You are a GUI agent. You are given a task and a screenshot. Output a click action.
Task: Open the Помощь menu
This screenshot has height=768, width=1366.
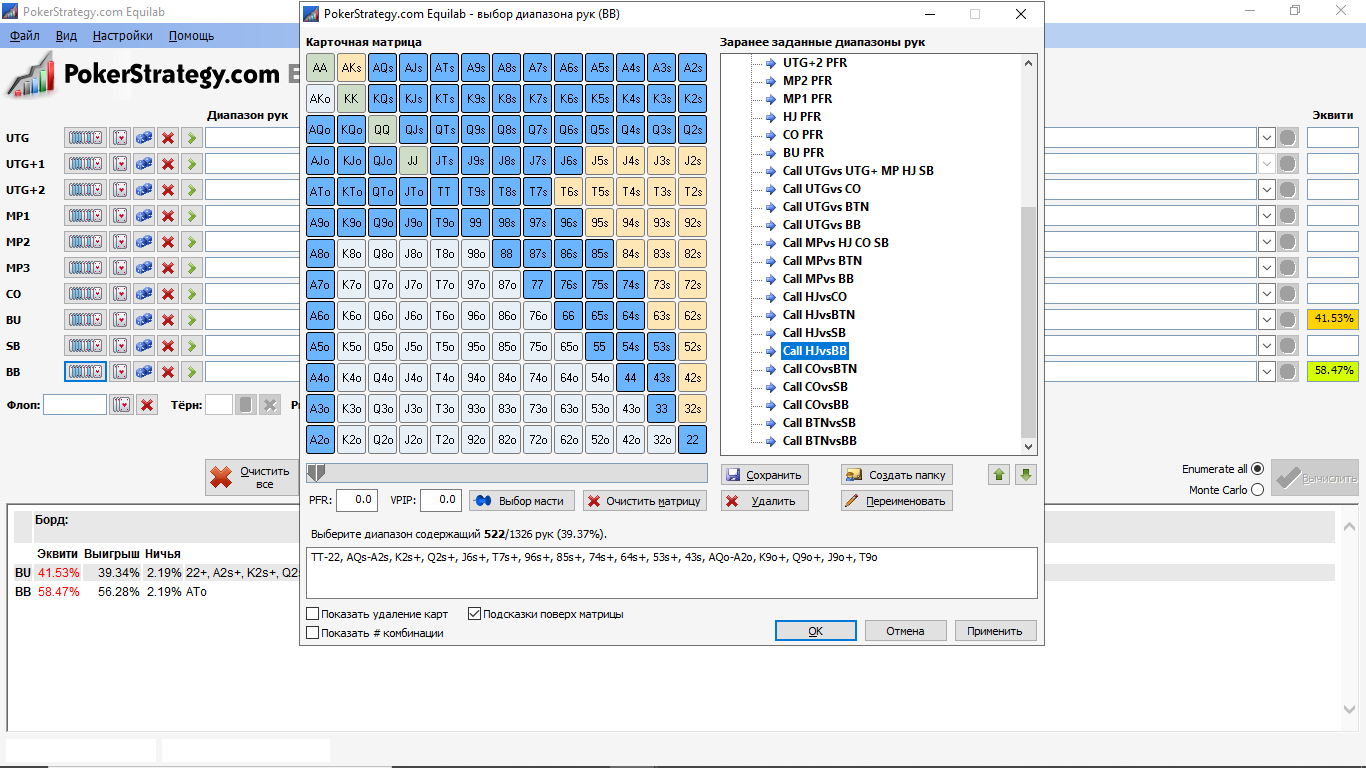click(x=191, y=36)
